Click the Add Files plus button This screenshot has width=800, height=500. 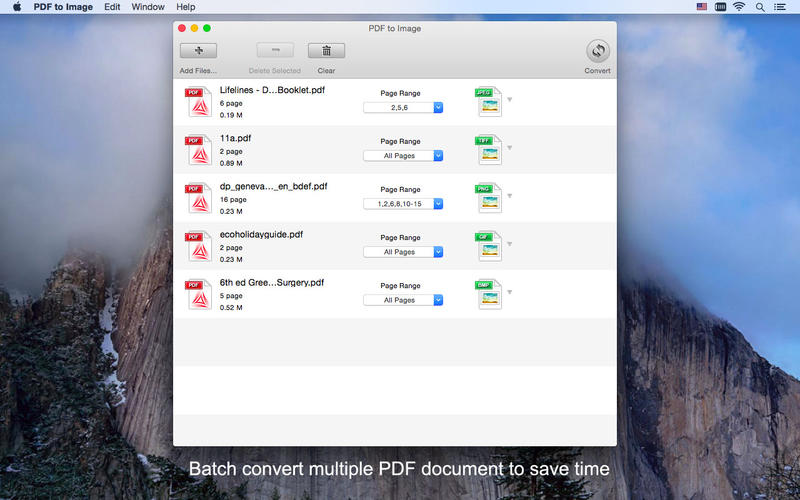(x=198, y=51)
